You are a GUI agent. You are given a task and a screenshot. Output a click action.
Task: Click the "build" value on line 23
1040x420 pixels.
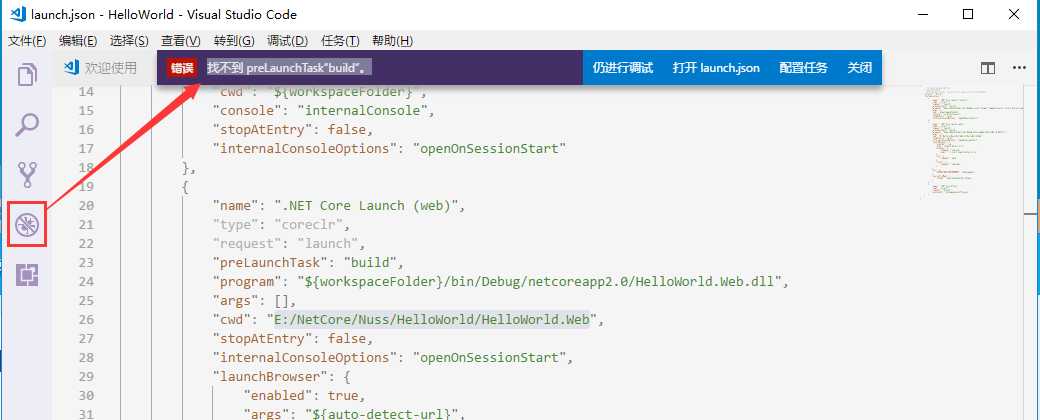click(370, 263)
